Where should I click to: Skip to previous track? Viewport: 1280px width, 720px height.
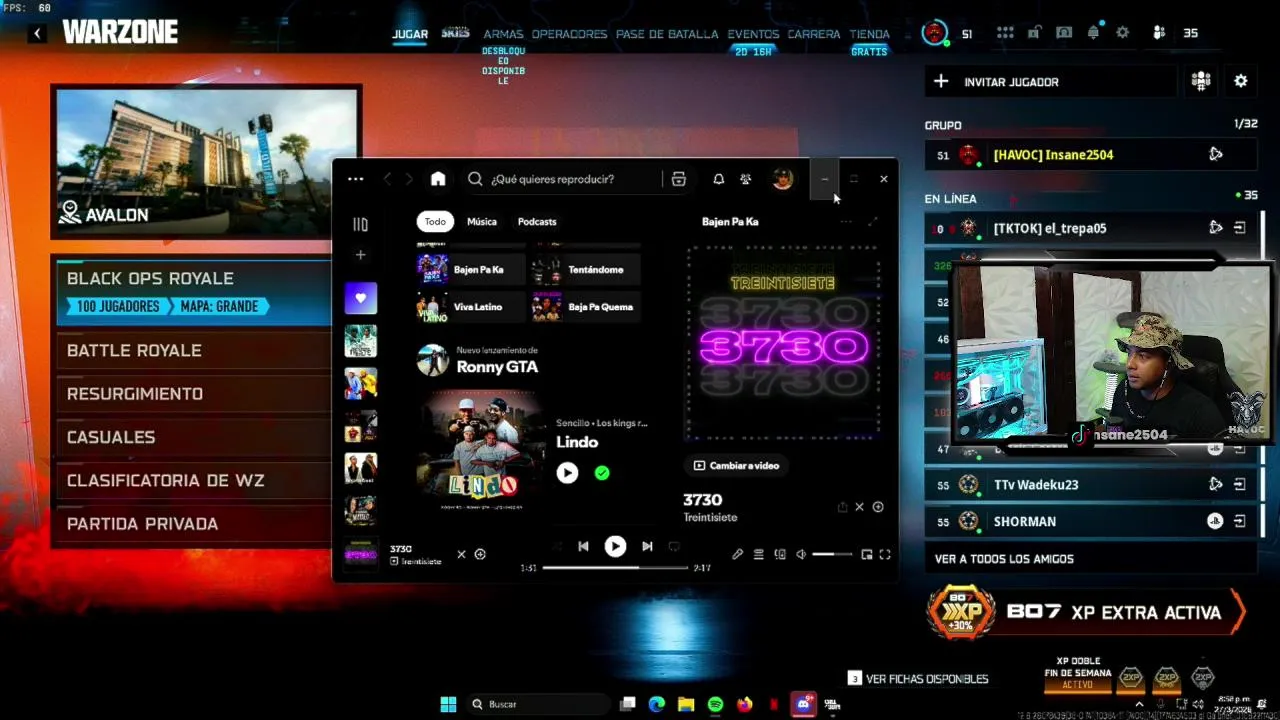pos(583,546)
